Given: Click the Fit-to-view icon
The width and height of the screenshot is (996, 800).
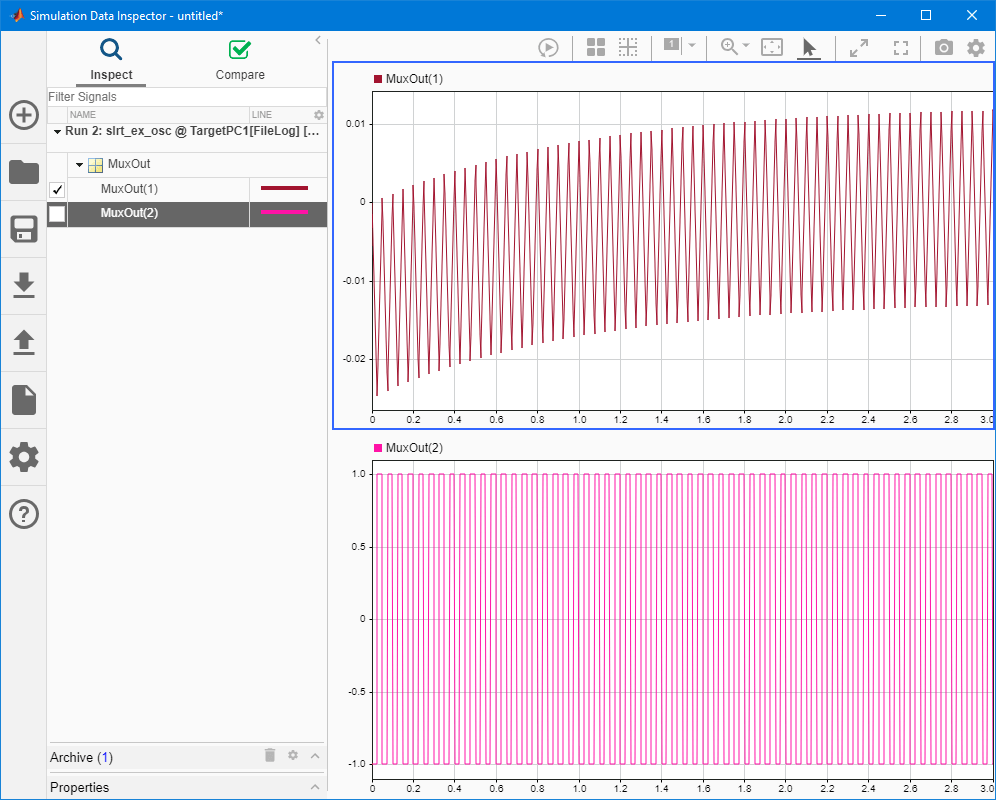Looking at the screenshot, I should point(771,46).
